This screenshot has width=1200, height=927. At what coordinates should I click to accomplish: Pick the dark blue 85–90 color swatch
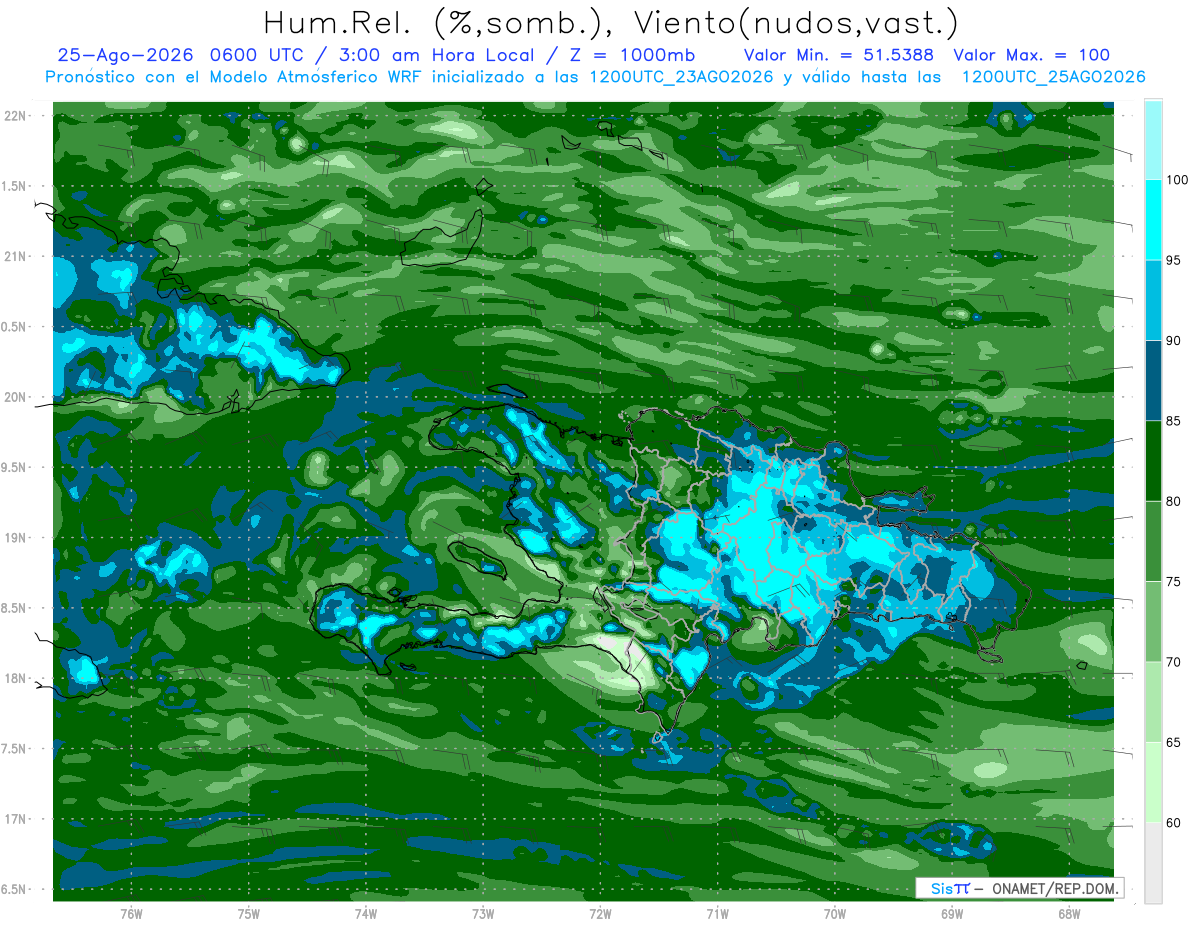(1153, 381)
